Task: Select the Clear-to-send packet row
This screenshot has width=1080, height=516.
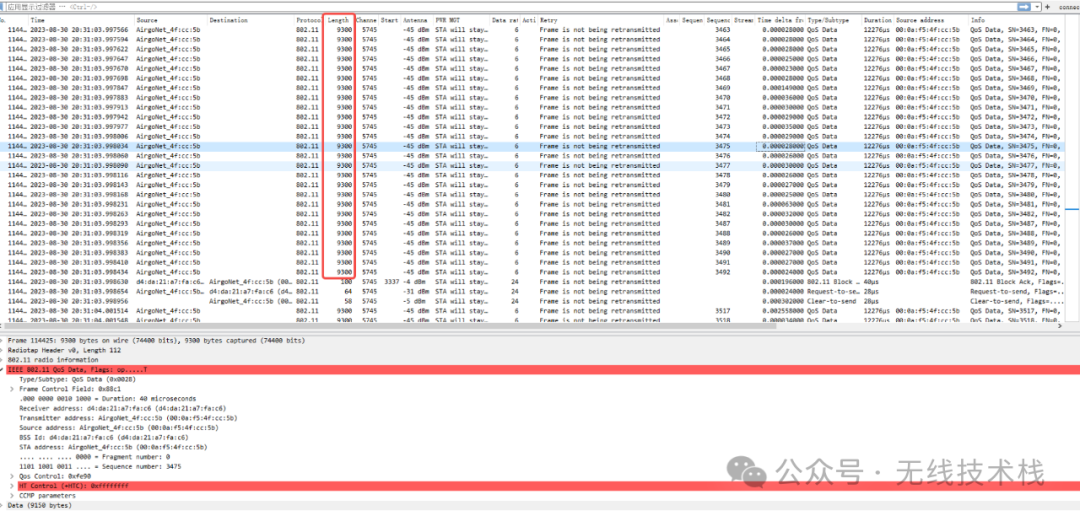Action: [532, 301]
